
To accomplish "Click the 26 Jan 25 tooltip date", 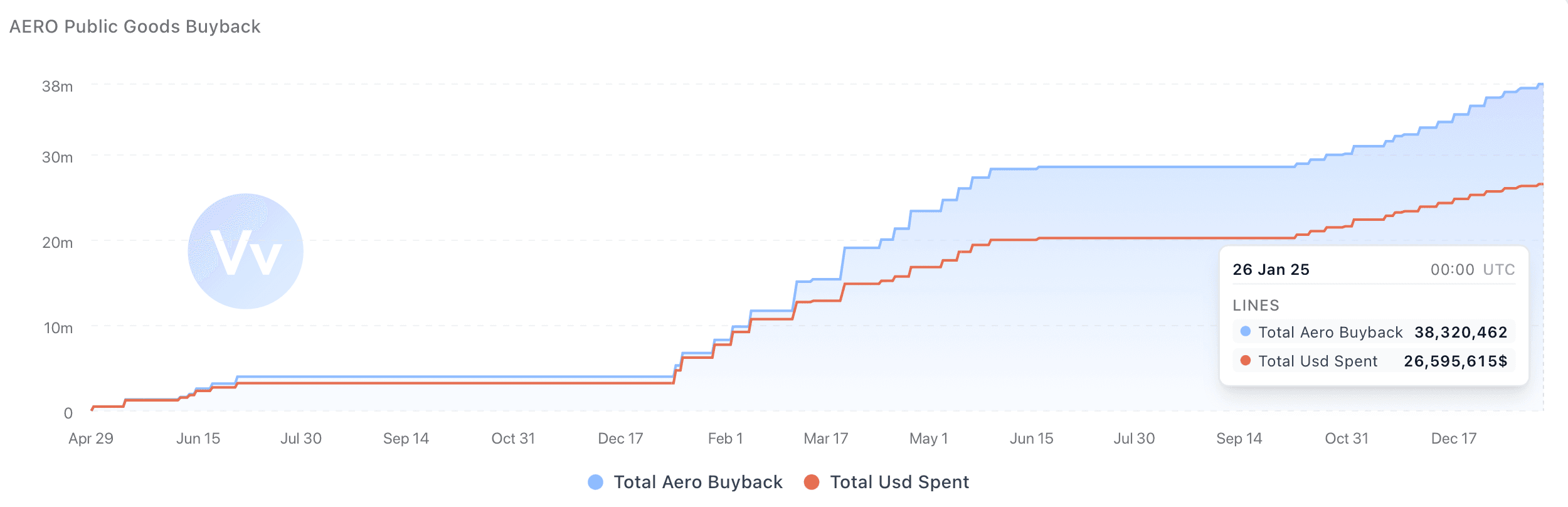I will (x=1271, y=270).
